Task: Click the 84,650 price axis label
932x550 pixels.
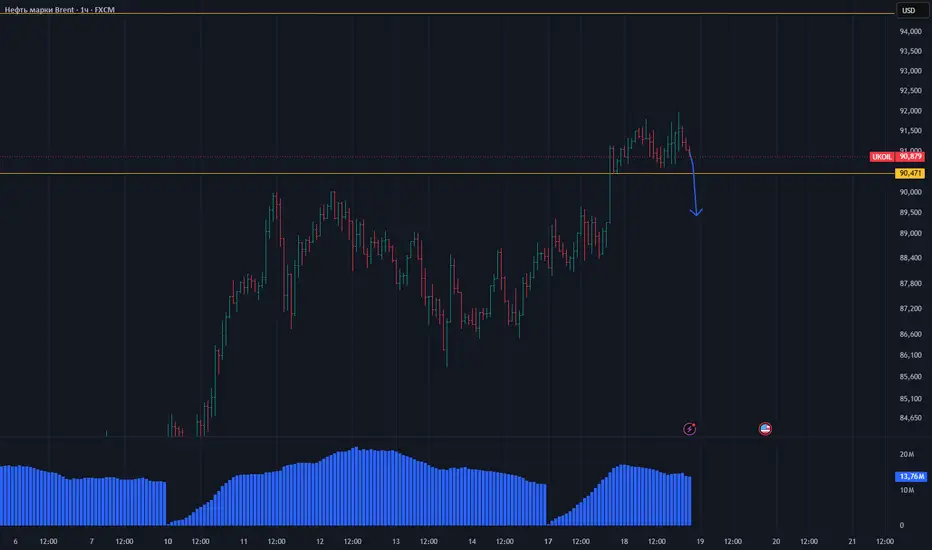Action: coord(911,418)
